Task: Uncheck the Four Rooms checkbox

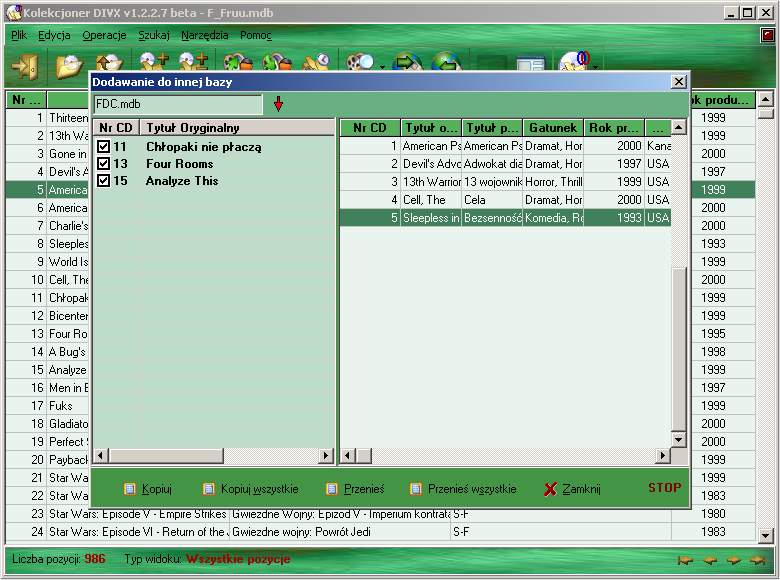Action: [104, 164]
